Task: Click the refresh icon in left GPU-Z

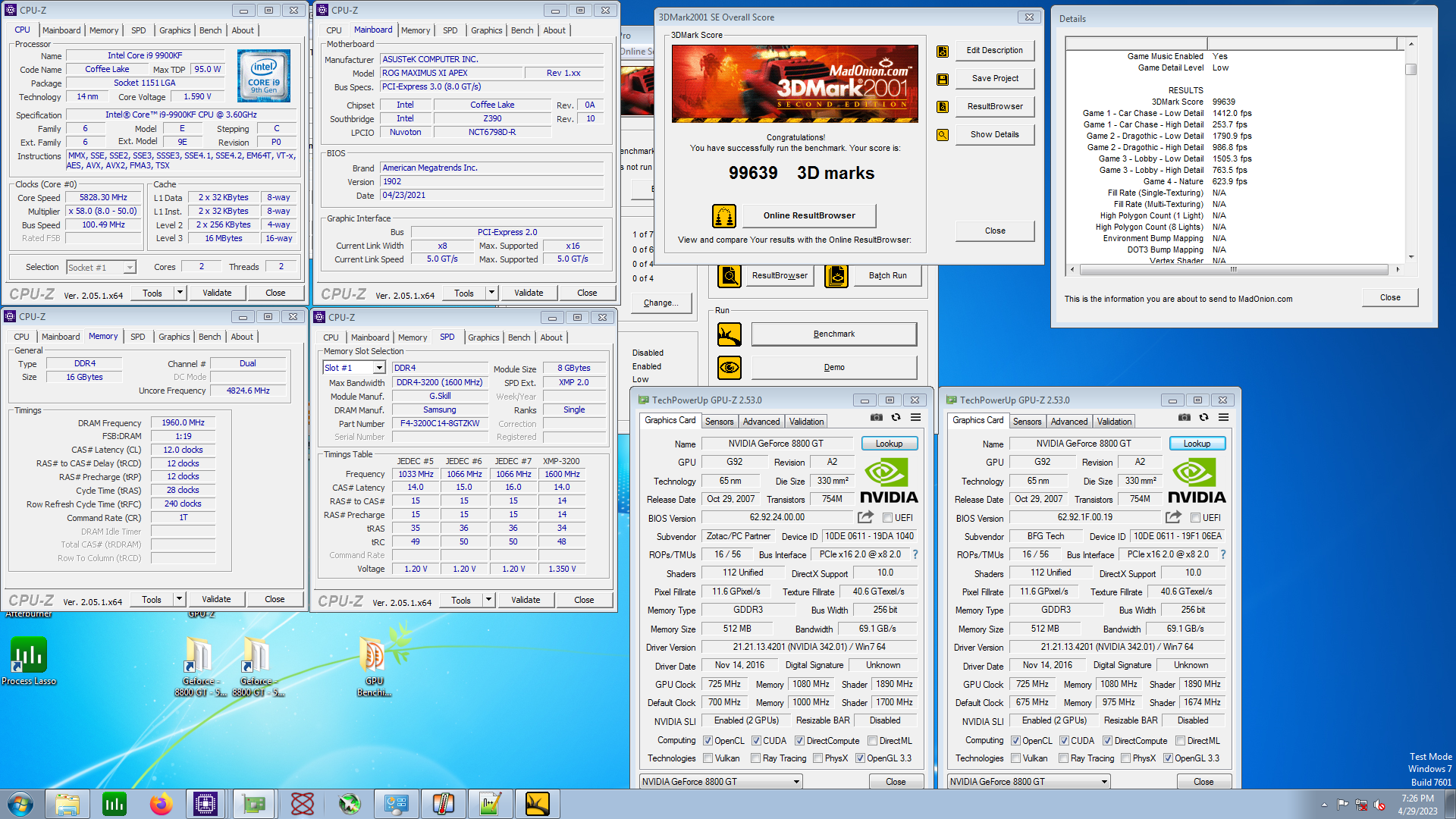Action: tap(896, 418)
